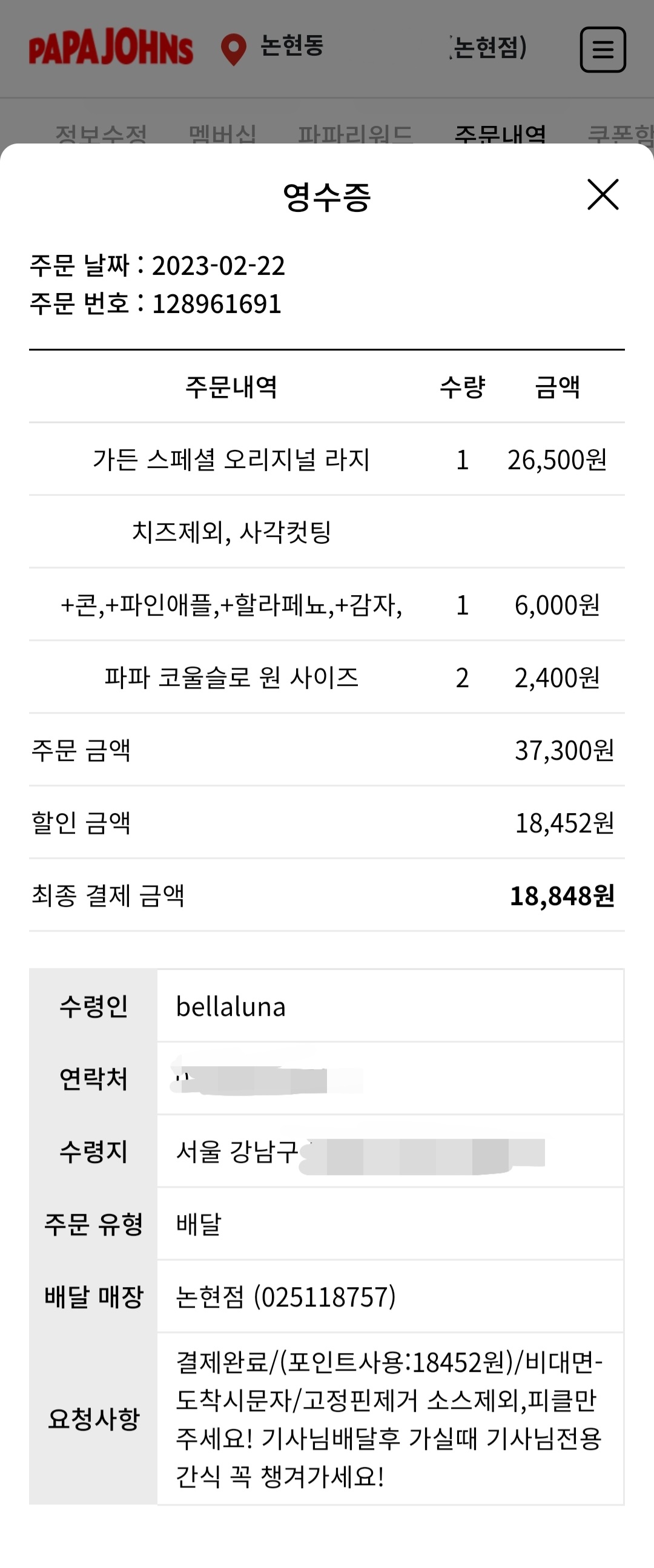This screenshot has width=654, height=1568.
Task: Click the Papa Johns logo
Action: pos(111,49)
